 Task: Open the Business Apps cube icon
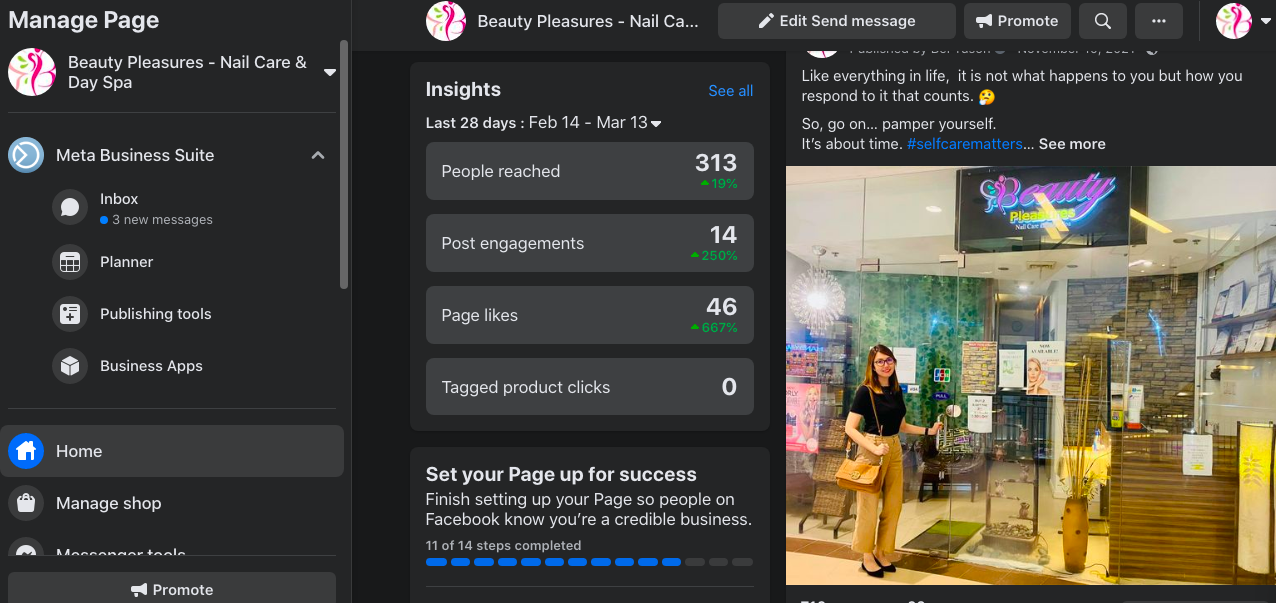[x=70, y=366]
